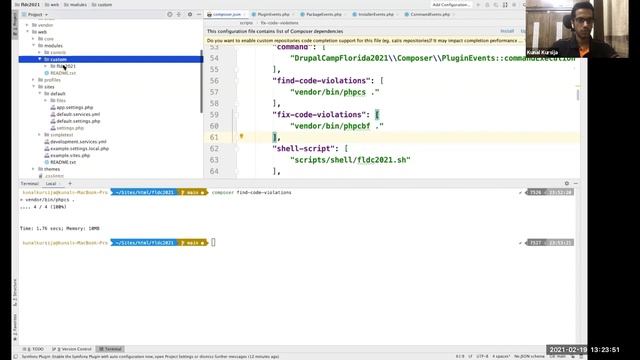Collapse the modules folder
The image size is (640, 360).
(x=33, y=46)
